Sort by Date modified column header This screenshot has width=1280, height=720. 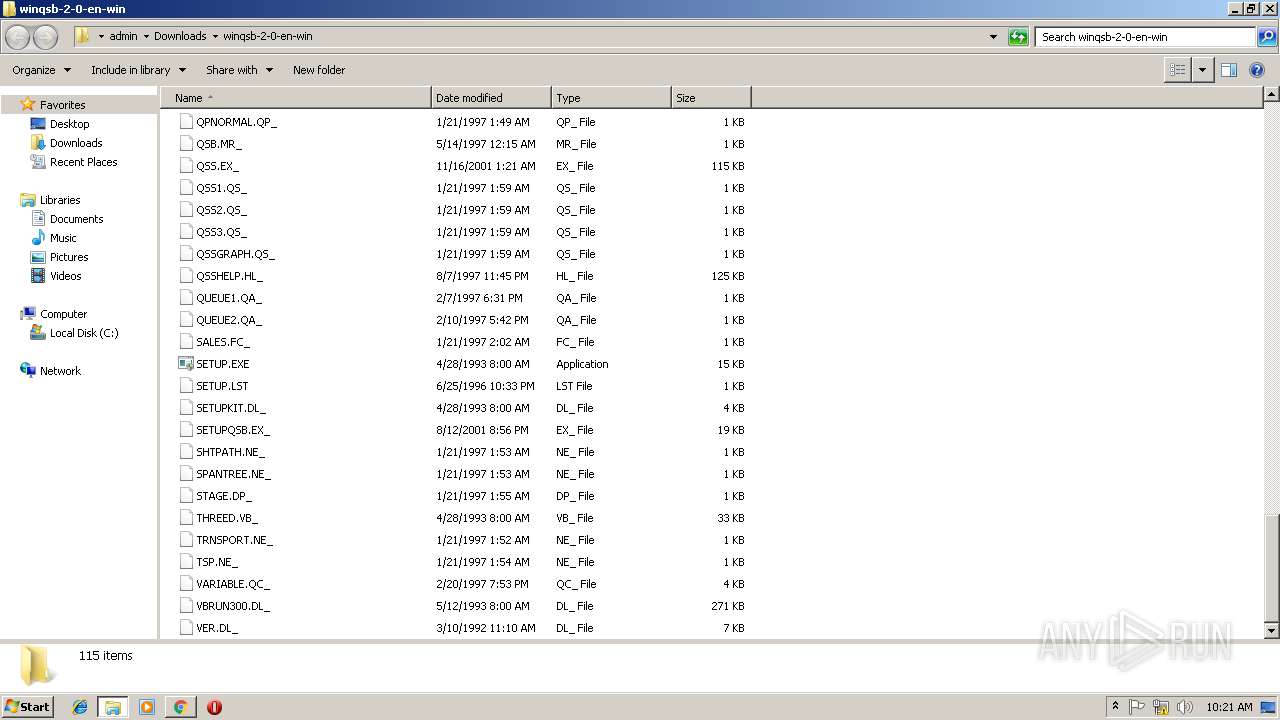tap(491, 98)
